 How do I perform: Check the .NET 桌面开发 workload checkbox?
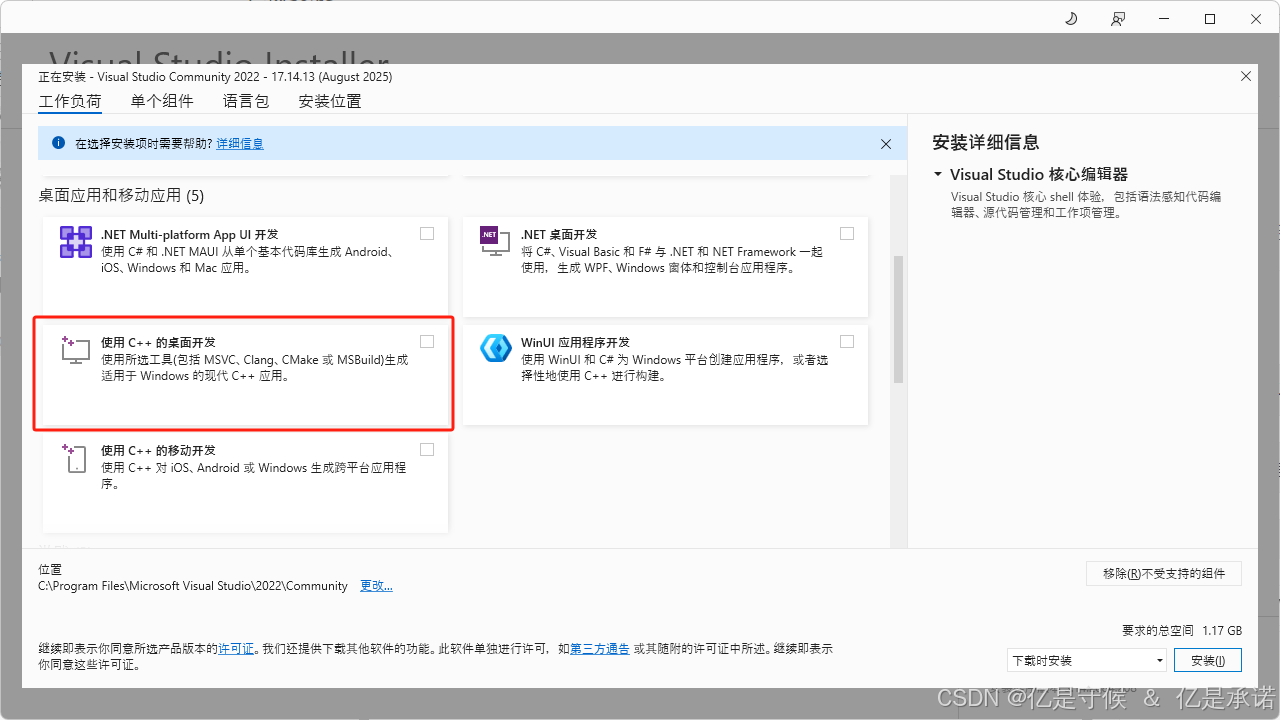847,233
